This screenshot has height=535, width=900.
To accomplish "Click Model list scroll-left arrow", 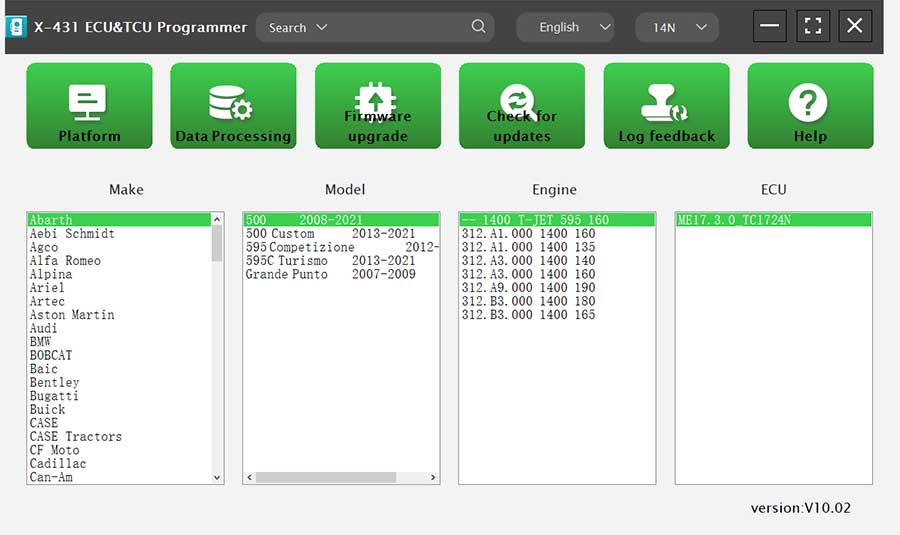I will pos(250,477).
